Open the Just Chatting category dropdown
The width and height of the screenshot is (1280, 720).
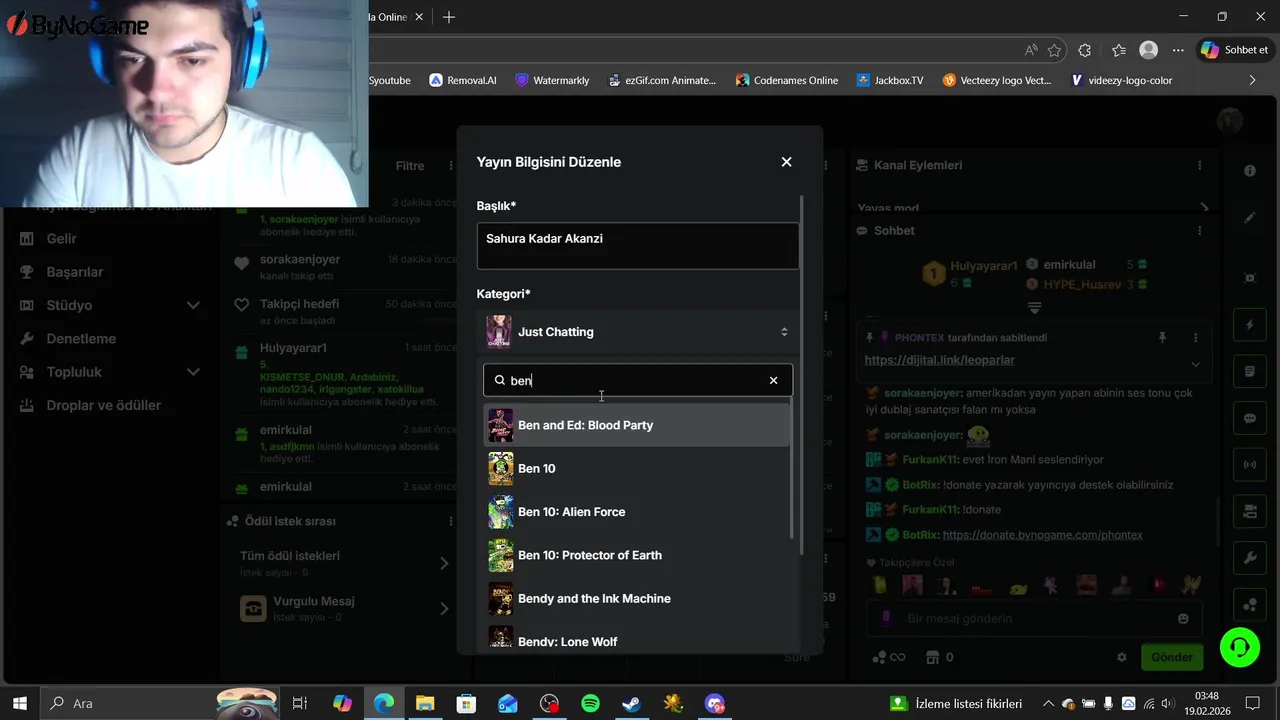[638, 332]
